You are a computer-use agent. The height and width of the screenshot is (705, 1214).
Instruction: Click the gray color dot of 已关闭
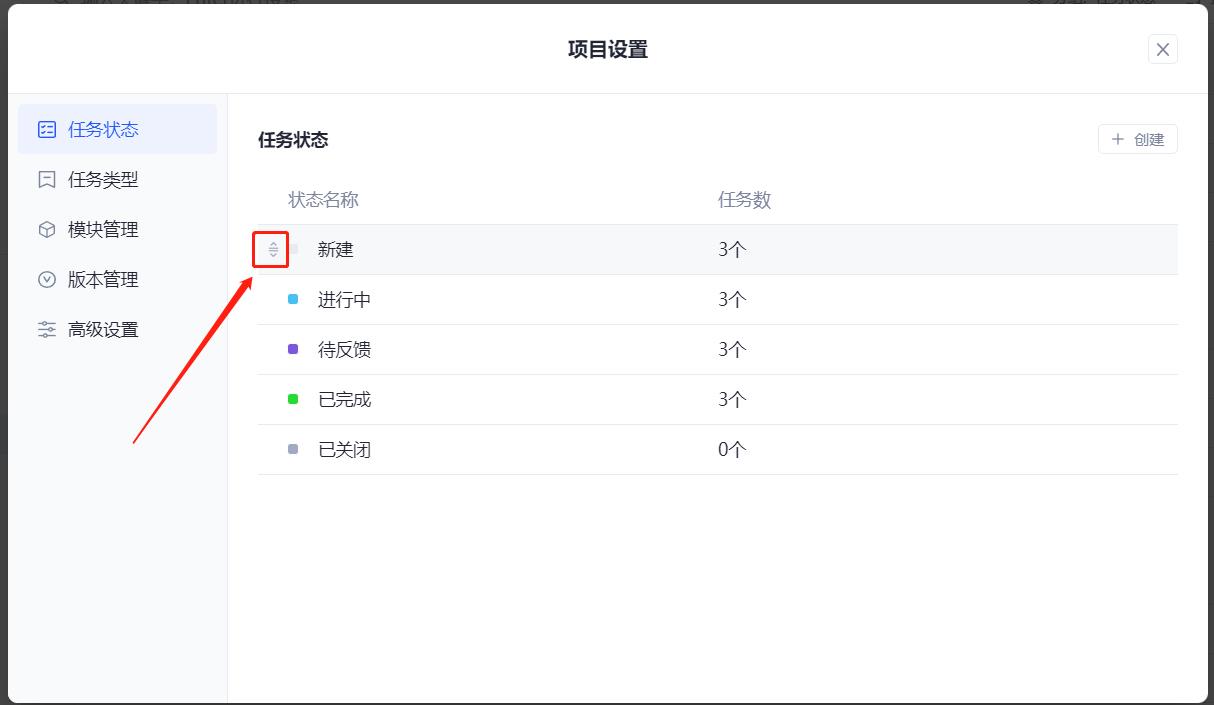point(293,449)
